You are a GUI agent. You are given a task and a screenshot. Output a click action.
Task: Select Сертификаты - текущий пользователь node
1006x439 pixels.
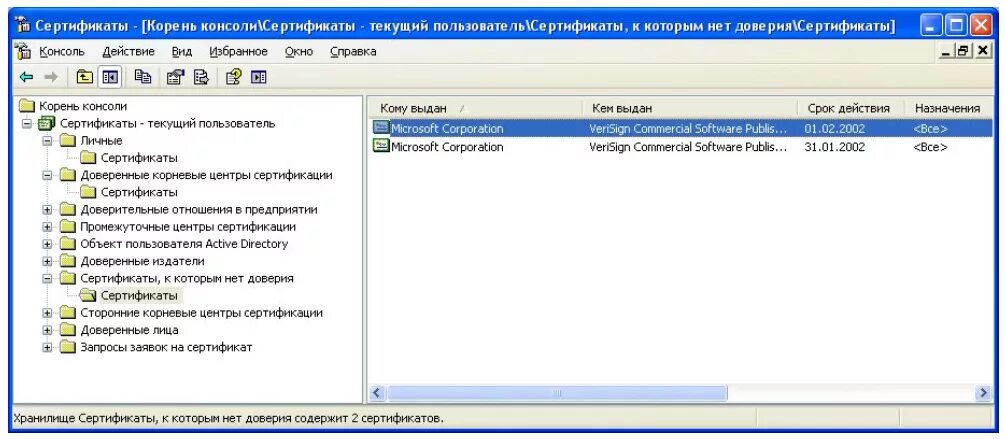(167, 123)
